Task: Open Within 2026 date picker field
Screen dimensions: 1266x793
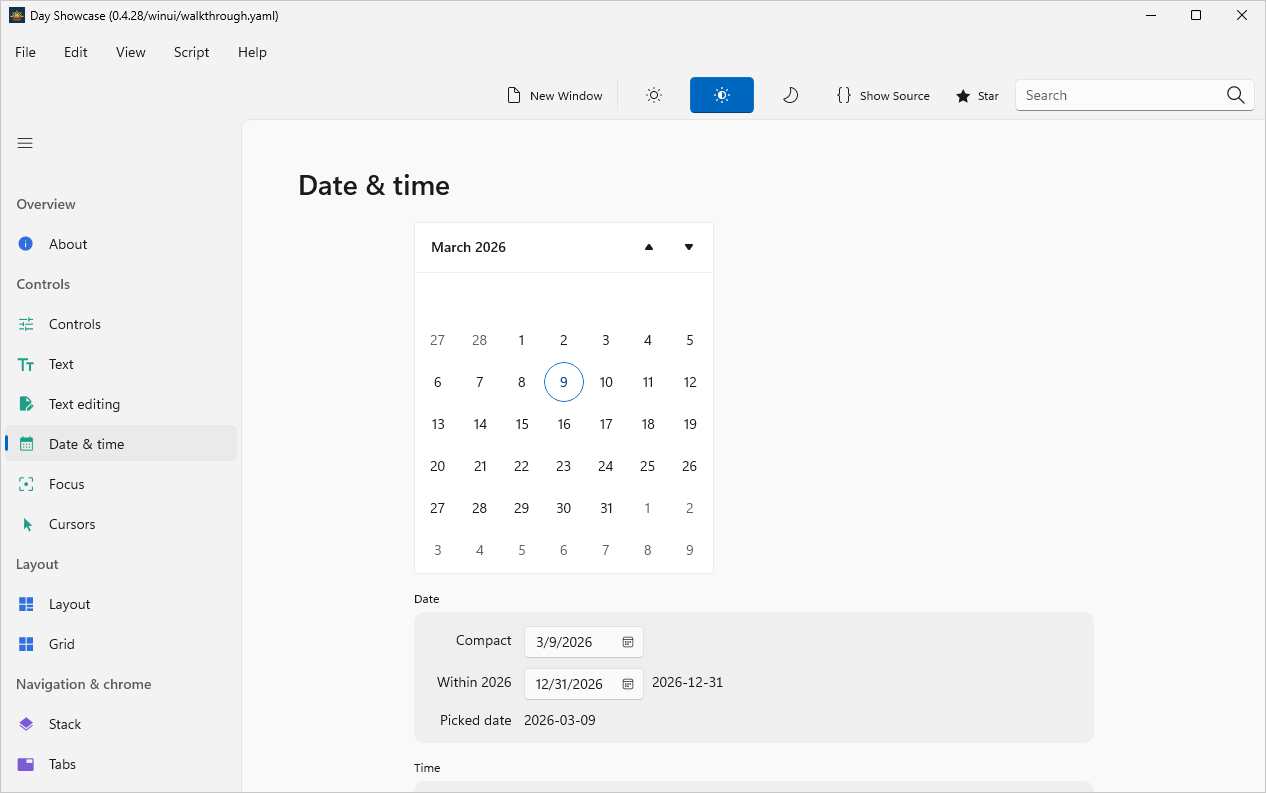Action: [x=584, y=684]
